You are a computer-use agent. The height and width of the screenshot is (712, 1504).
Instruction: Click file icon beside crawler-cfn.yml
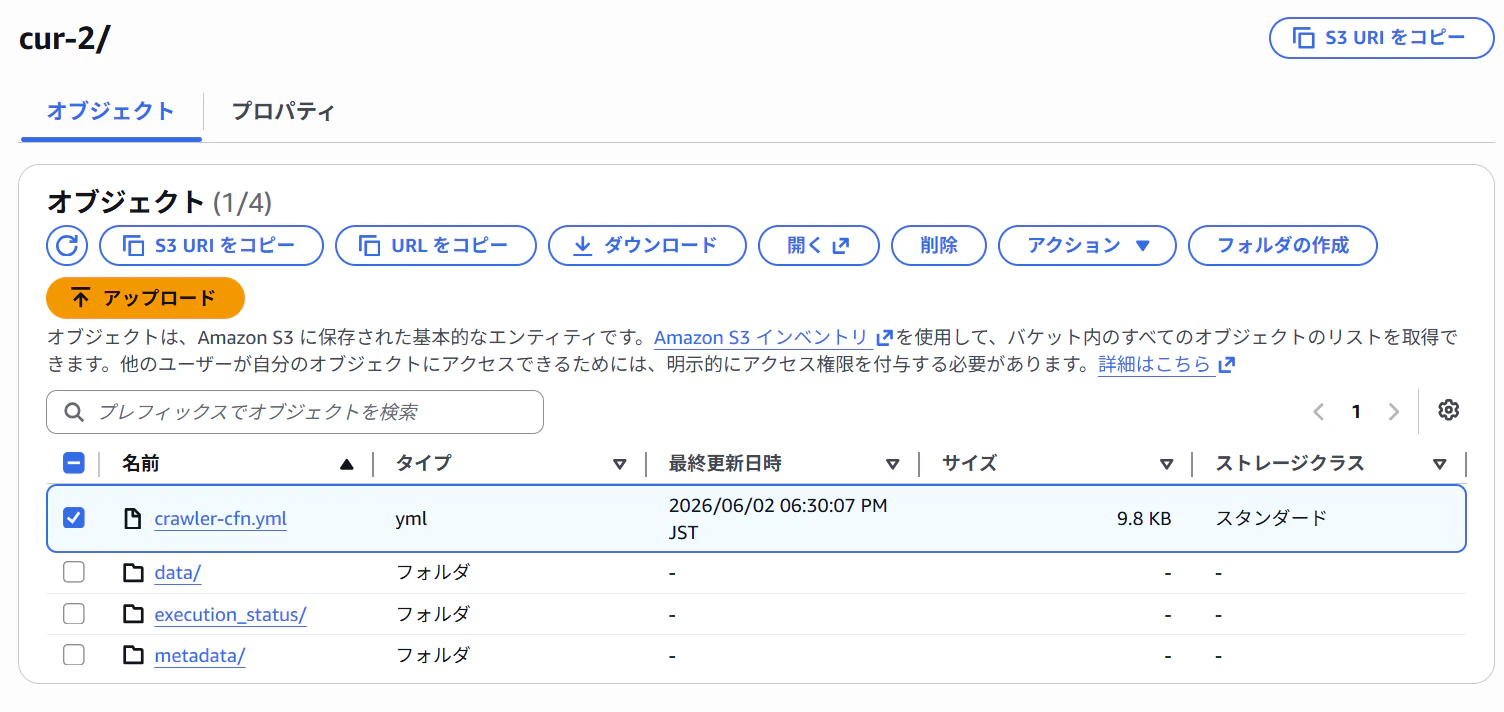click(132, 518)
